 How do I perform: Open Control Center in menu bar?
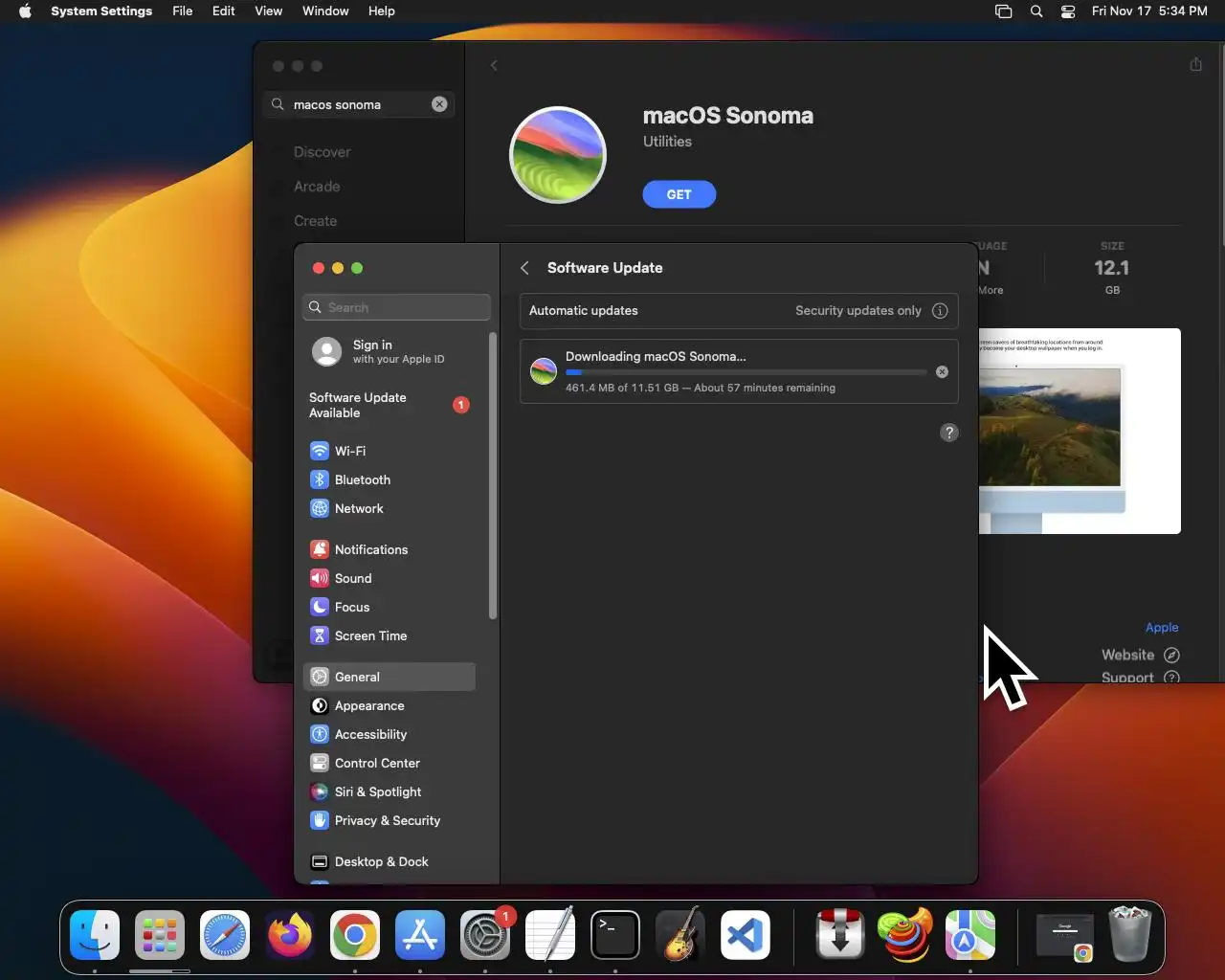click(x=1068, y=11)
